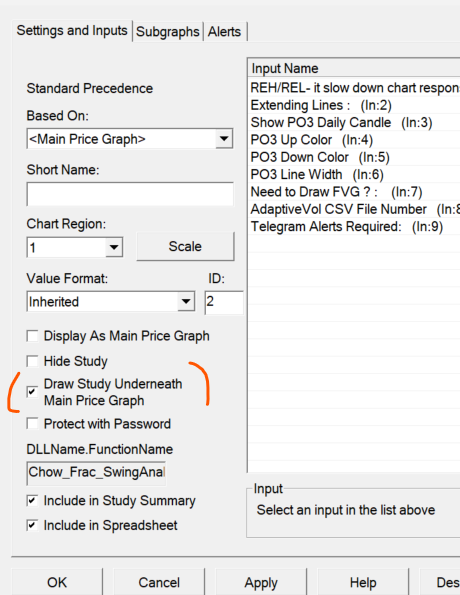Enable Display As Main Price Graph checkbox

point(33,336)
